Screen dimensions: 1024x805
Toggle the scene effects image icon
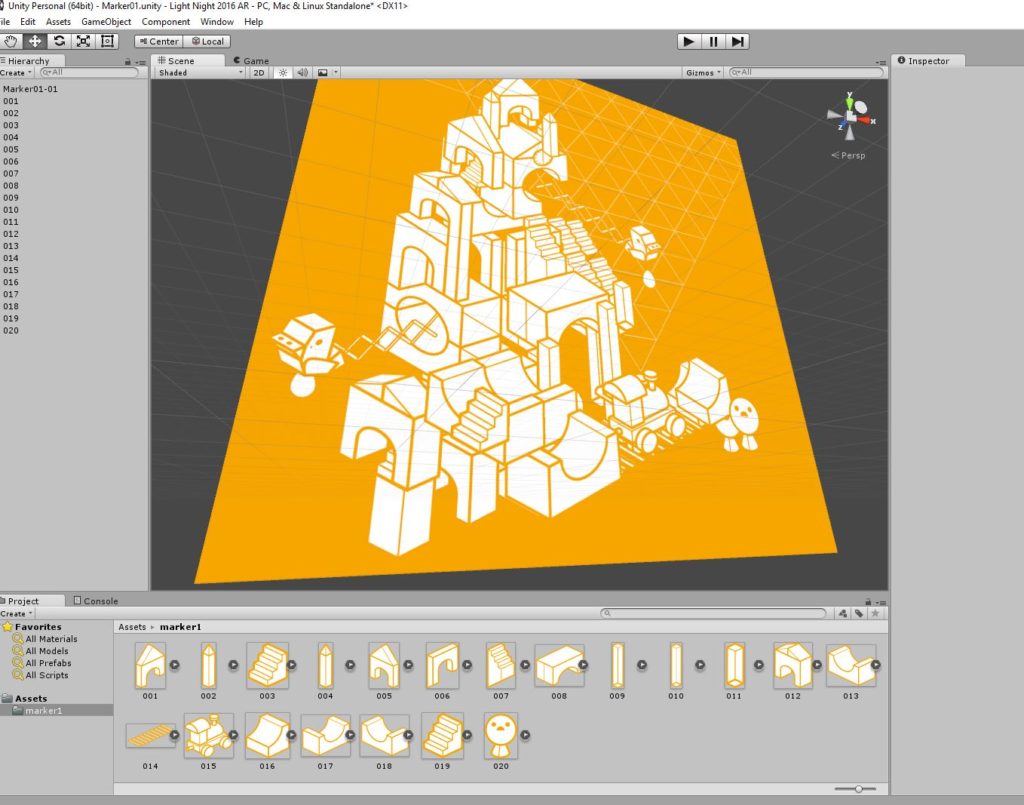323,72
